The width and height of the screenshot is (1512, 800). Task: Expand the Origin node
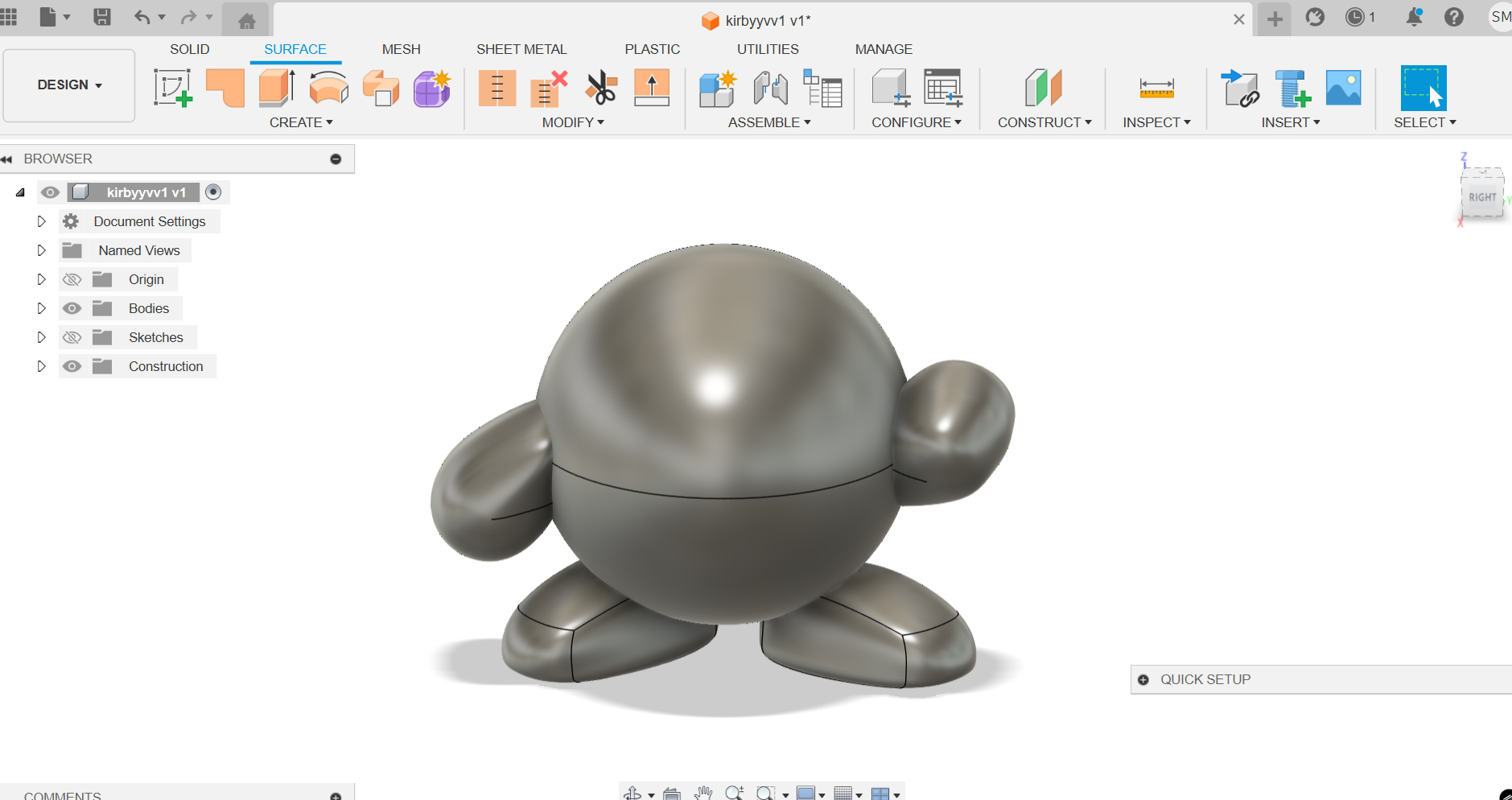coord(41,279)
